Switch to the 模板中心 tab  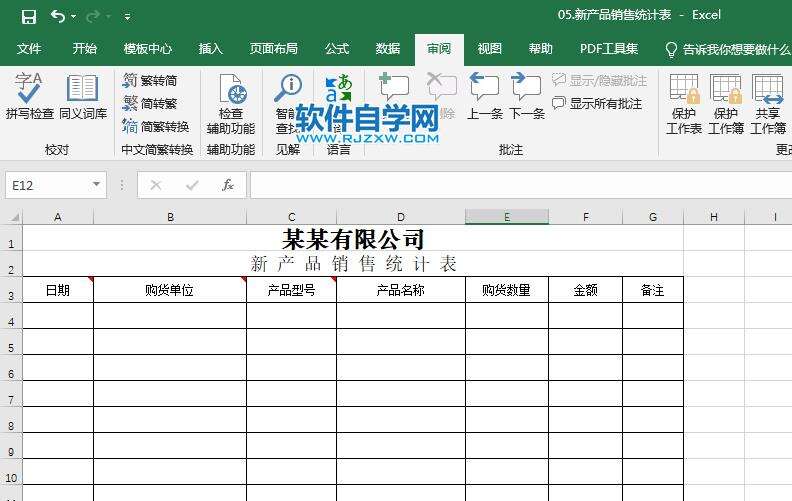pyautogui.click(x=147, y=48)
